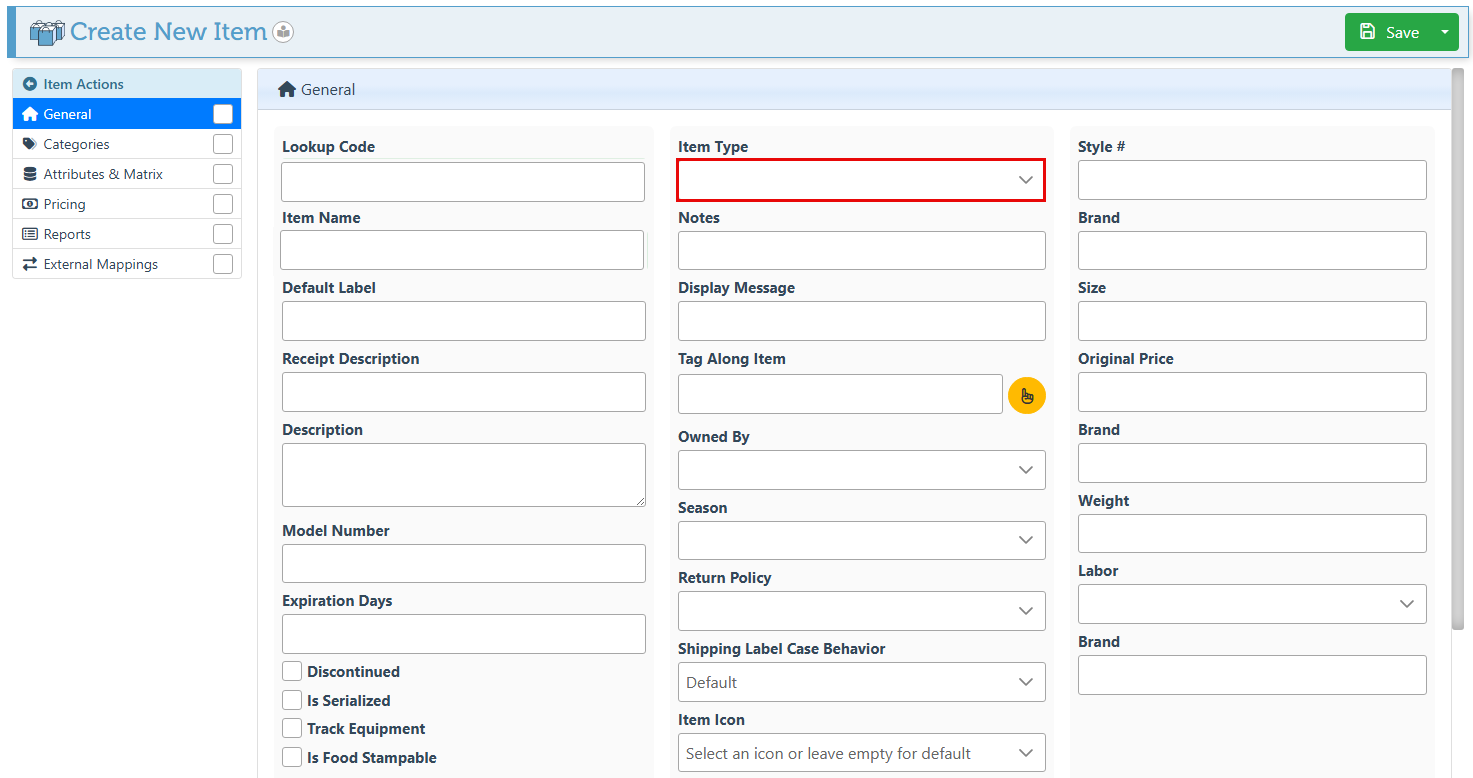Enable the Discontinued checkbox
1473x778 pixels.
pyautogui.click(x=292, y=672)
